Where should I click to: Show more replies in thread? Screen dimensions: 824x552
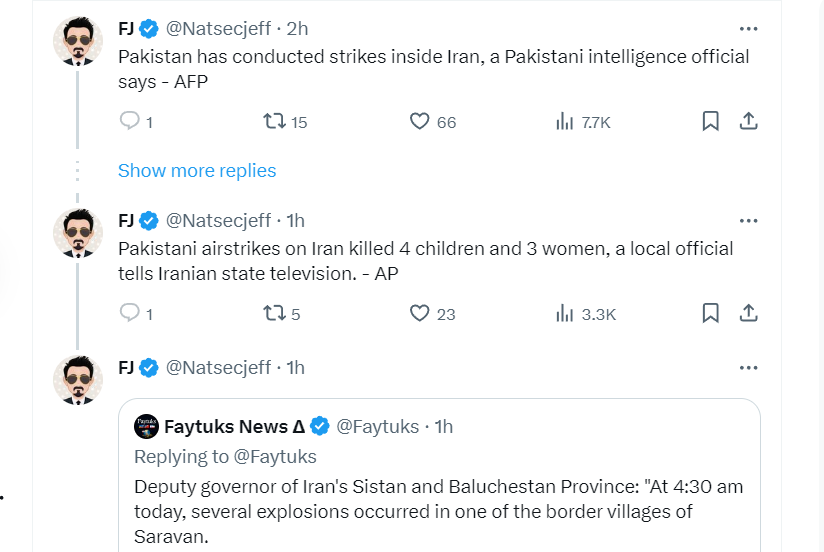[x=197, y=171]
